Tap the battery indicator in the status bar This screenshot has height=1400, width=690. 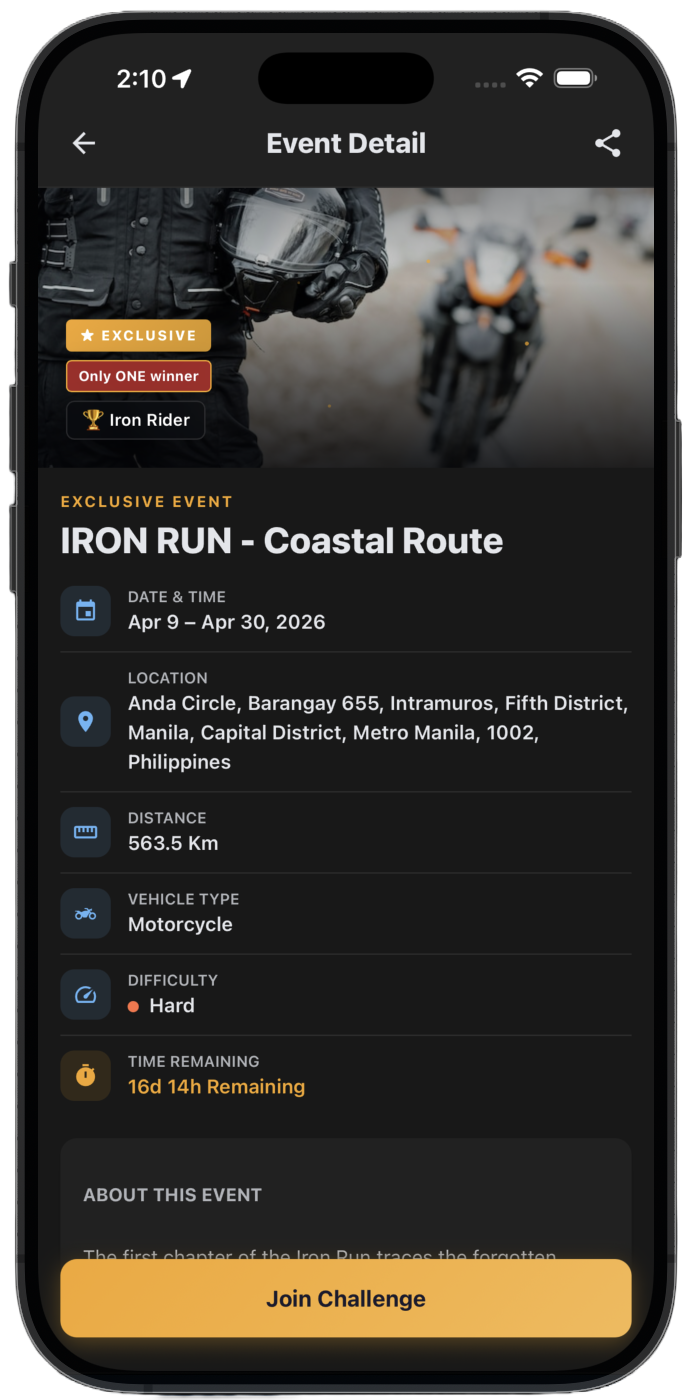click(x=574, y=77)
